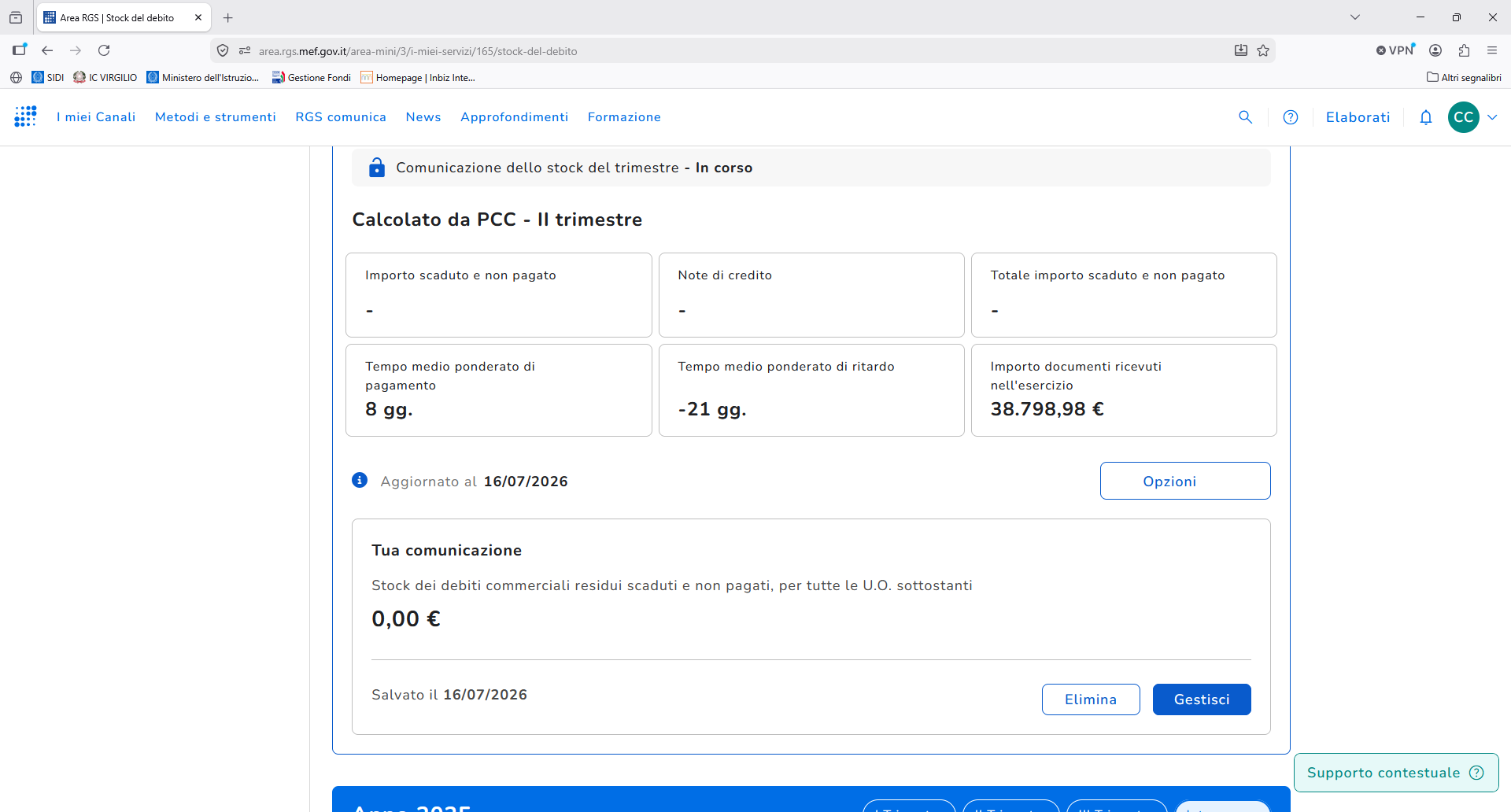Click the Totale importo scaduto e non pagato label
Screen dimensions: 1511x812
pos(1107,275)
